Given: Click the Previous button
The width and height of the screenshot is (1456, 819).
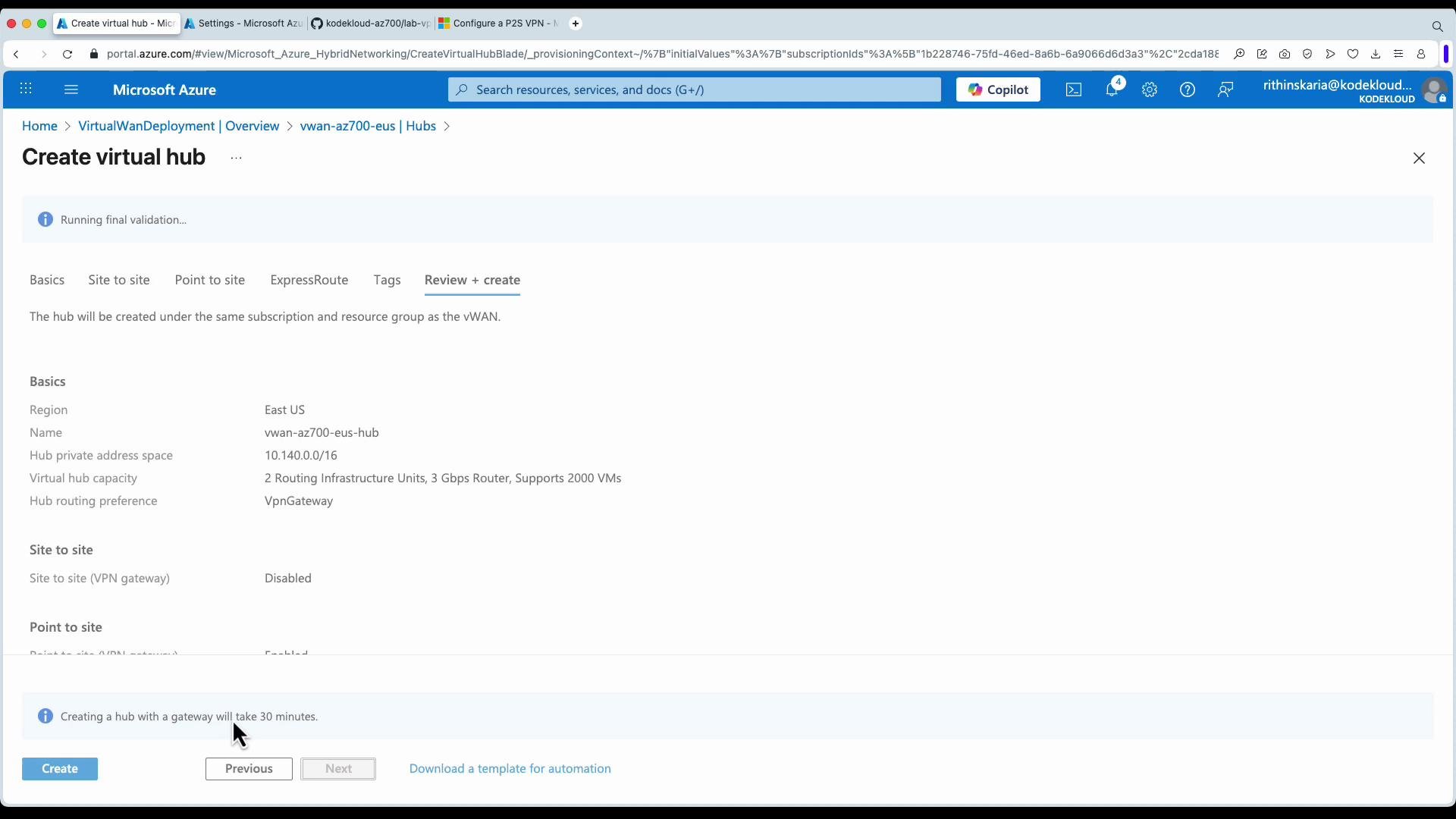Looking at the screenshot, I should click(249, 769).
